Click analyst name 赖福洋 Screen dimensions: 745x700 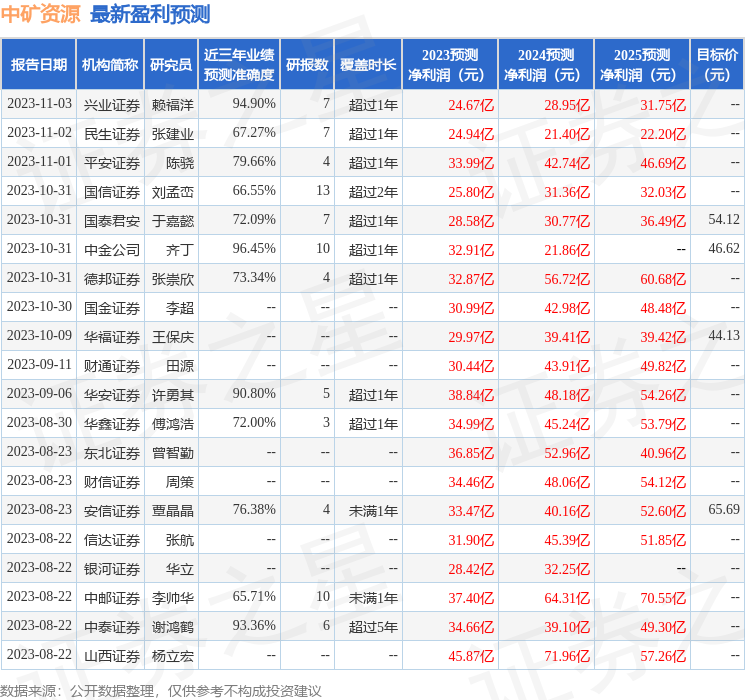(x=173, y=105)
